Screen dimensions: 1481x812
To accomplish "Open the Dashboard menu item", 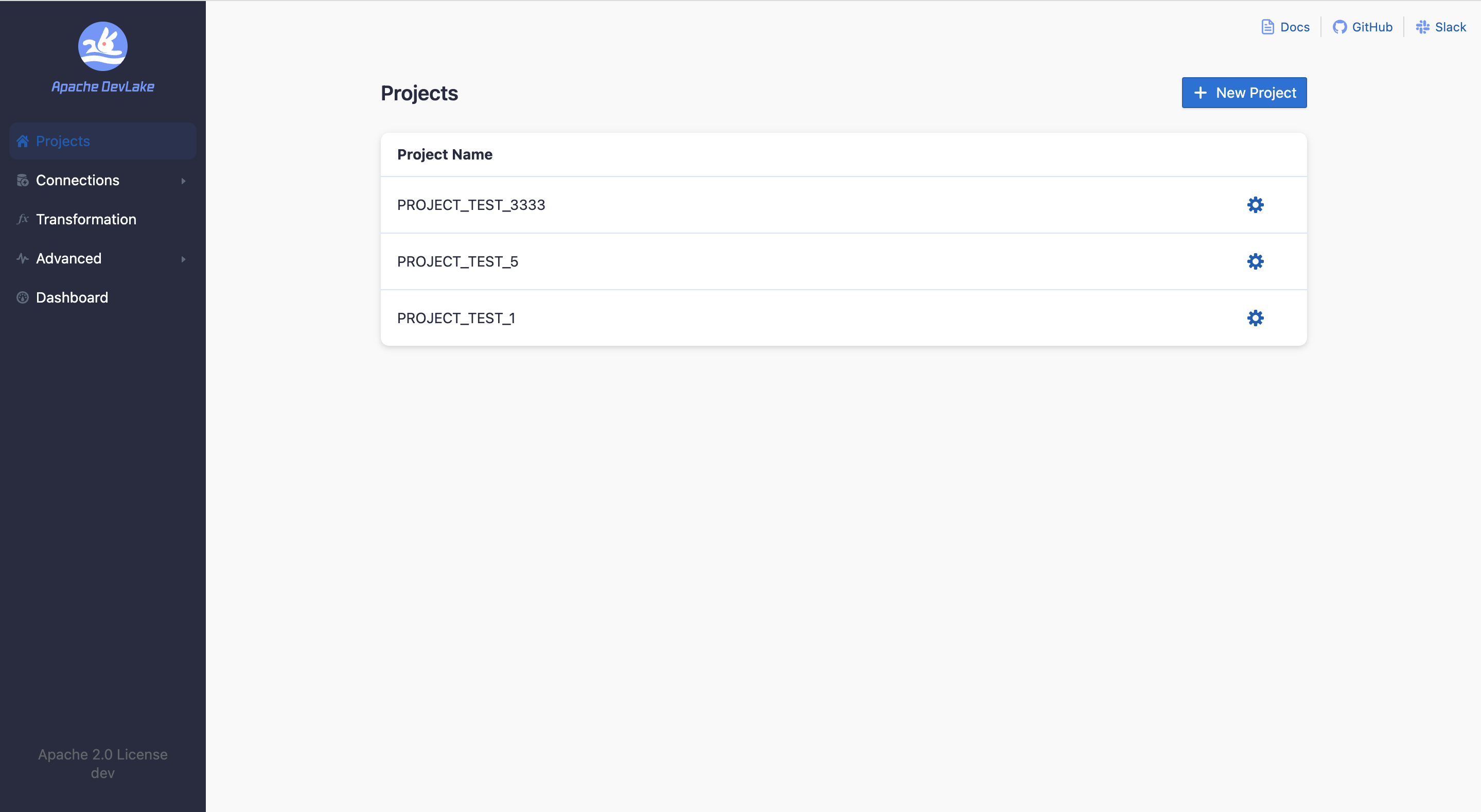I will tap(72, 297).
